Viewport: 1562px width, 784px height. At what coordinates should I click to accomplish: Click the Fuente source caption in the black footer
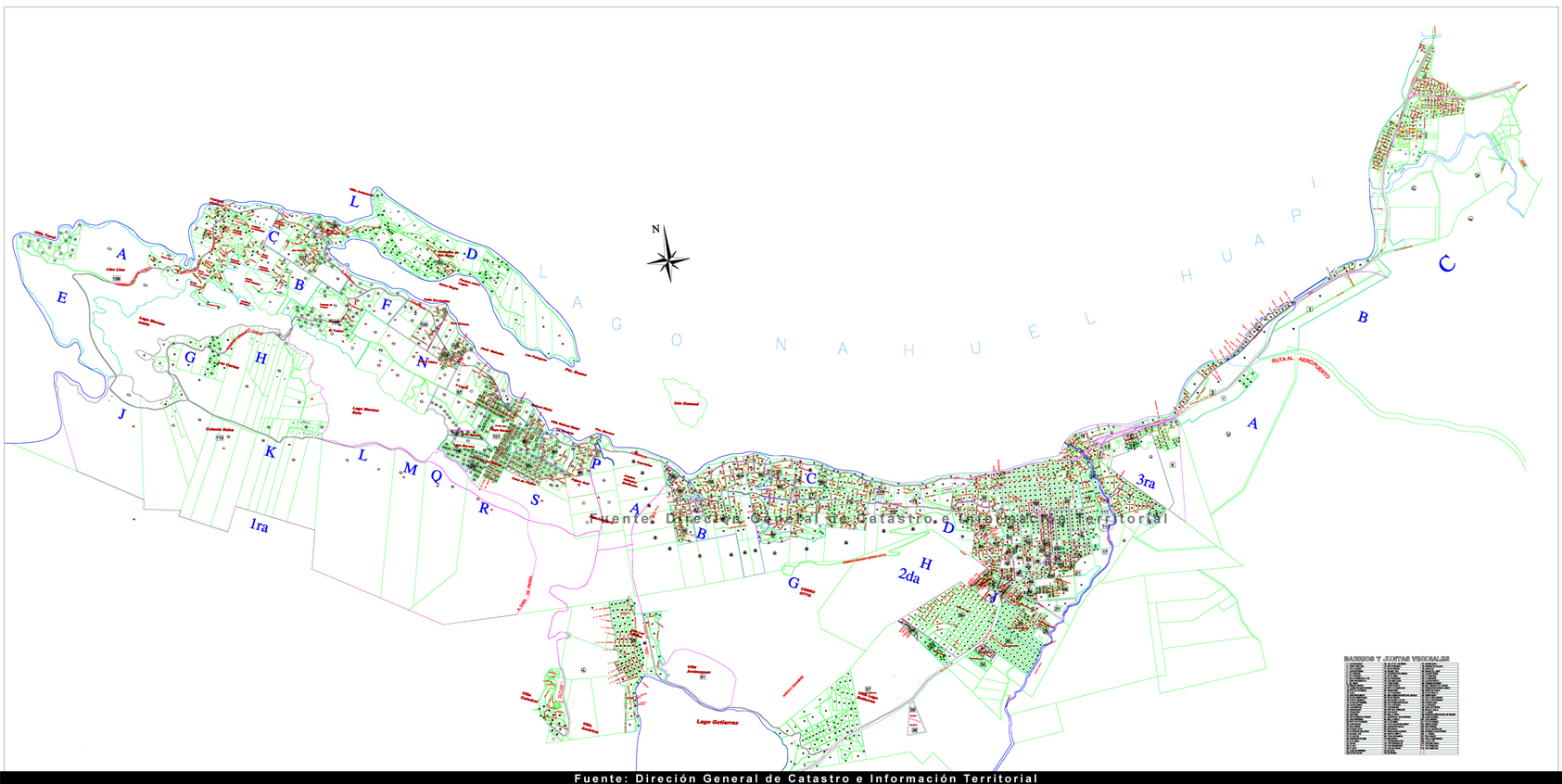[806, 778]
